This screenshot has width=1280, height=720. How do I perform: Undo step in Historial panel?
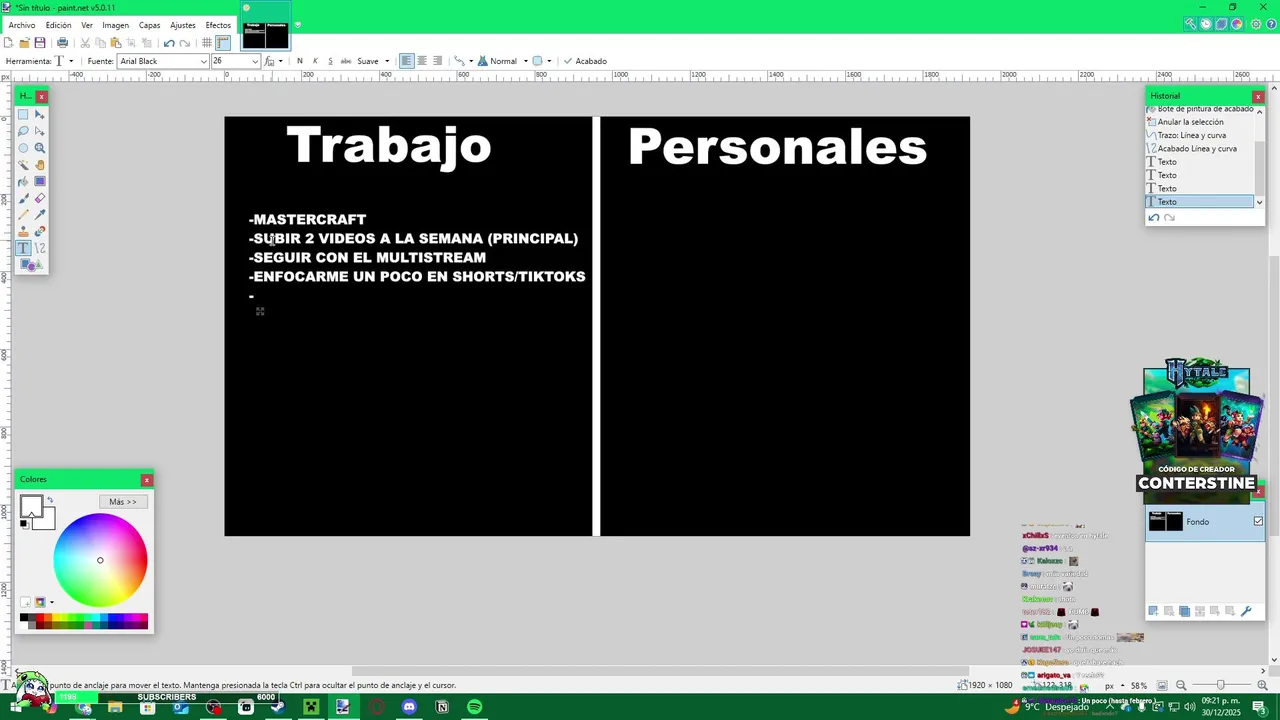[x=1153, y=217]
